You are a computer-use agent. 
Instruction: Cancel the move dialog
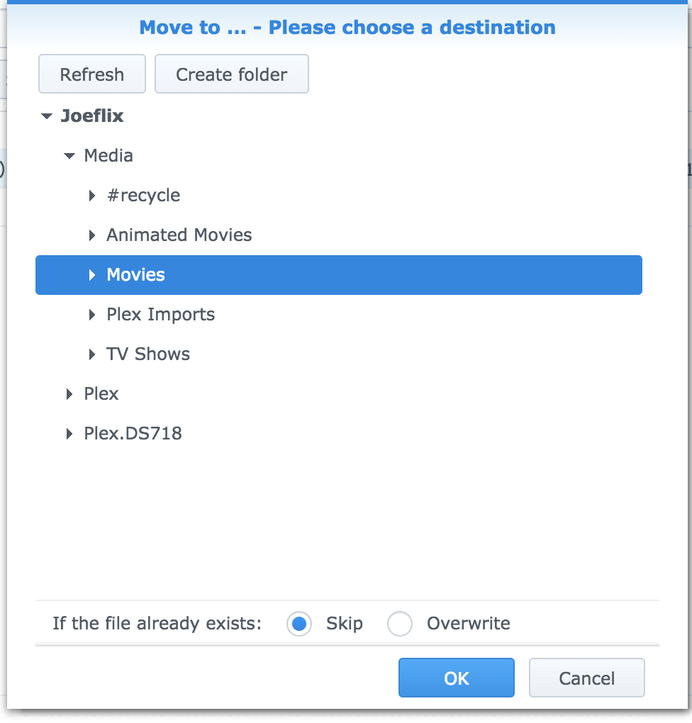586,678
